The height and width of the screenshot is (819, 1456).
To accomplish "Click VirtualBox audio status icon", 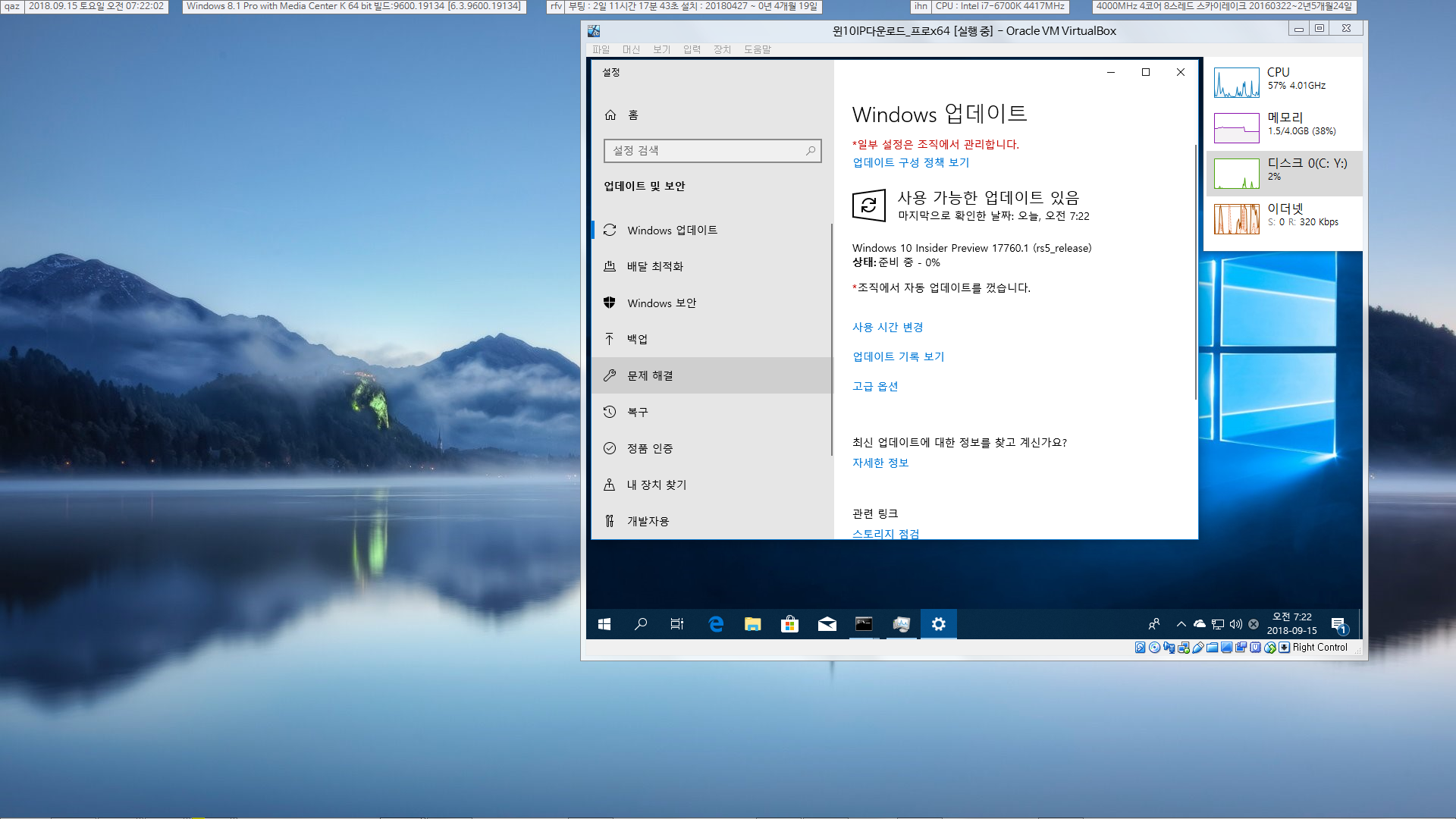I will [1169, 647].
